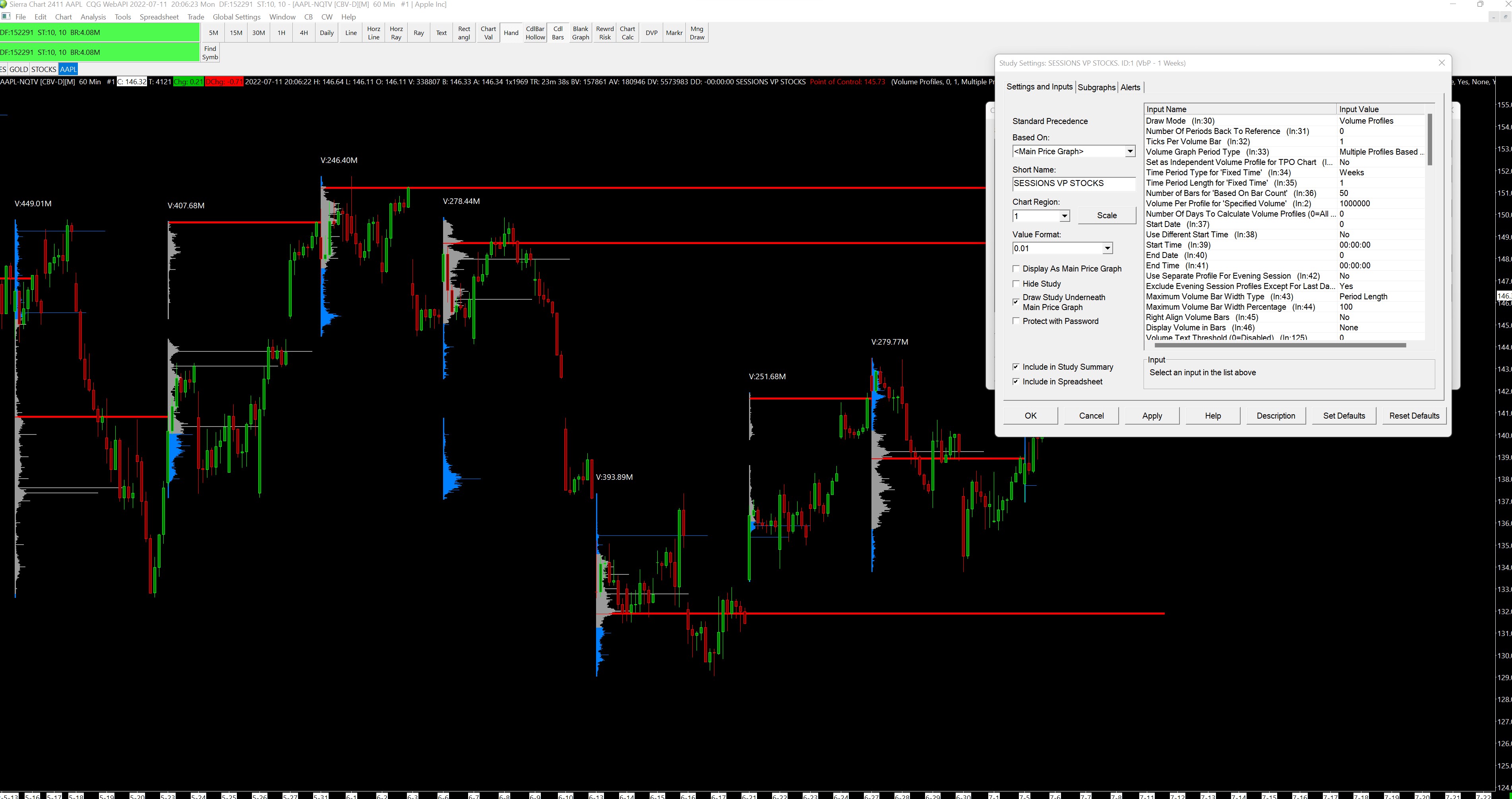This screenshot has width=1512, height=799.
Task: Toggle Draw Study Underneath Main Price Graph
Action: point(1016,303)
